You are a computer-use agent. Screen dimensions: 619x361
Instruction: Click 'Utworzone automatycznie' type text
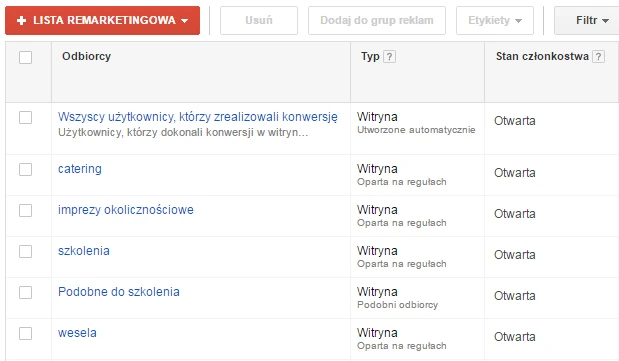coord(416,130)
